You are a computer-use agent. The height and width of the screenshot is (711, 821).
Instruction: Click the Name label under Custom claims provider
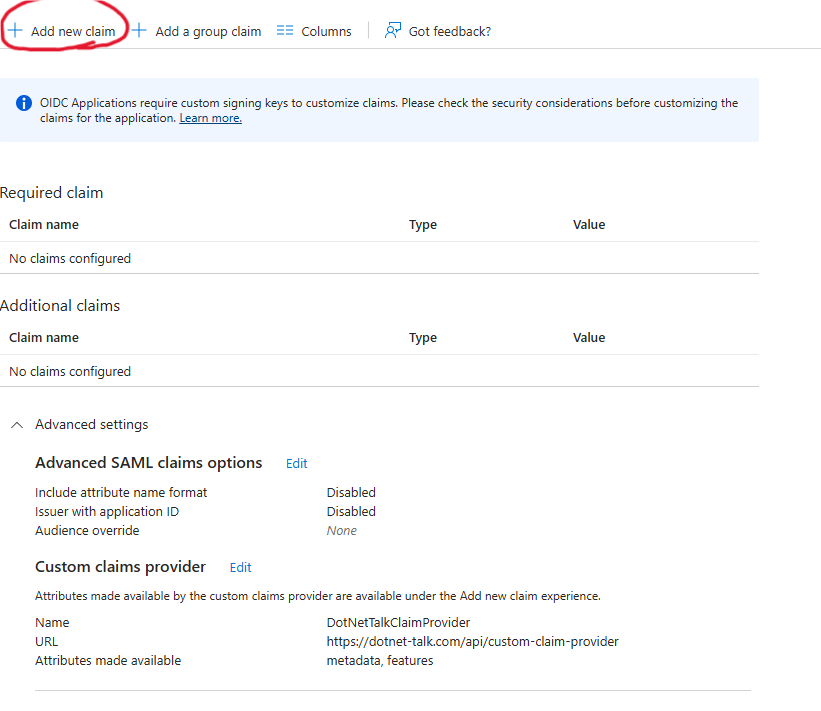coord(52,623)
